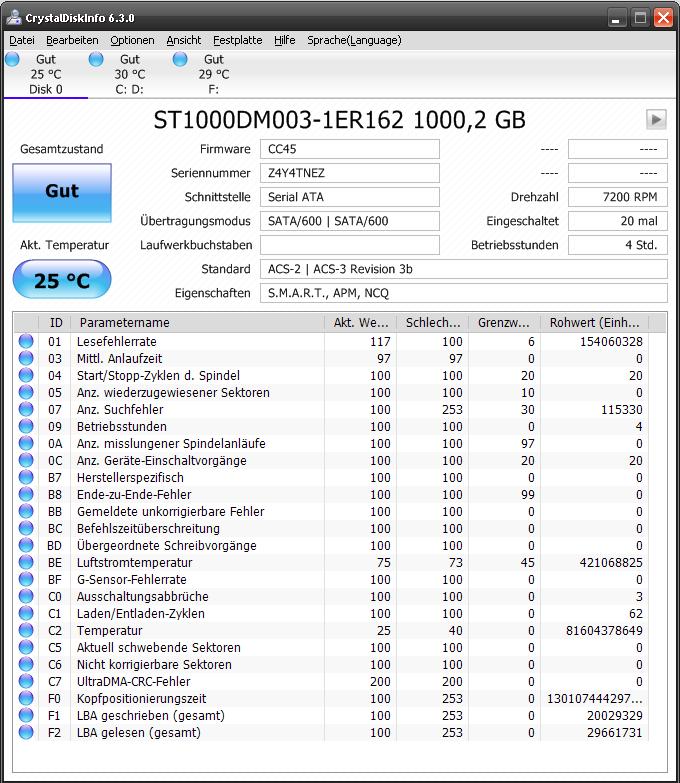Image resolution: width=680 pixels, height=783 pixels.
Task: Click status orb of Start/Stopp-Zyklen row
Action: pos(26,376)
